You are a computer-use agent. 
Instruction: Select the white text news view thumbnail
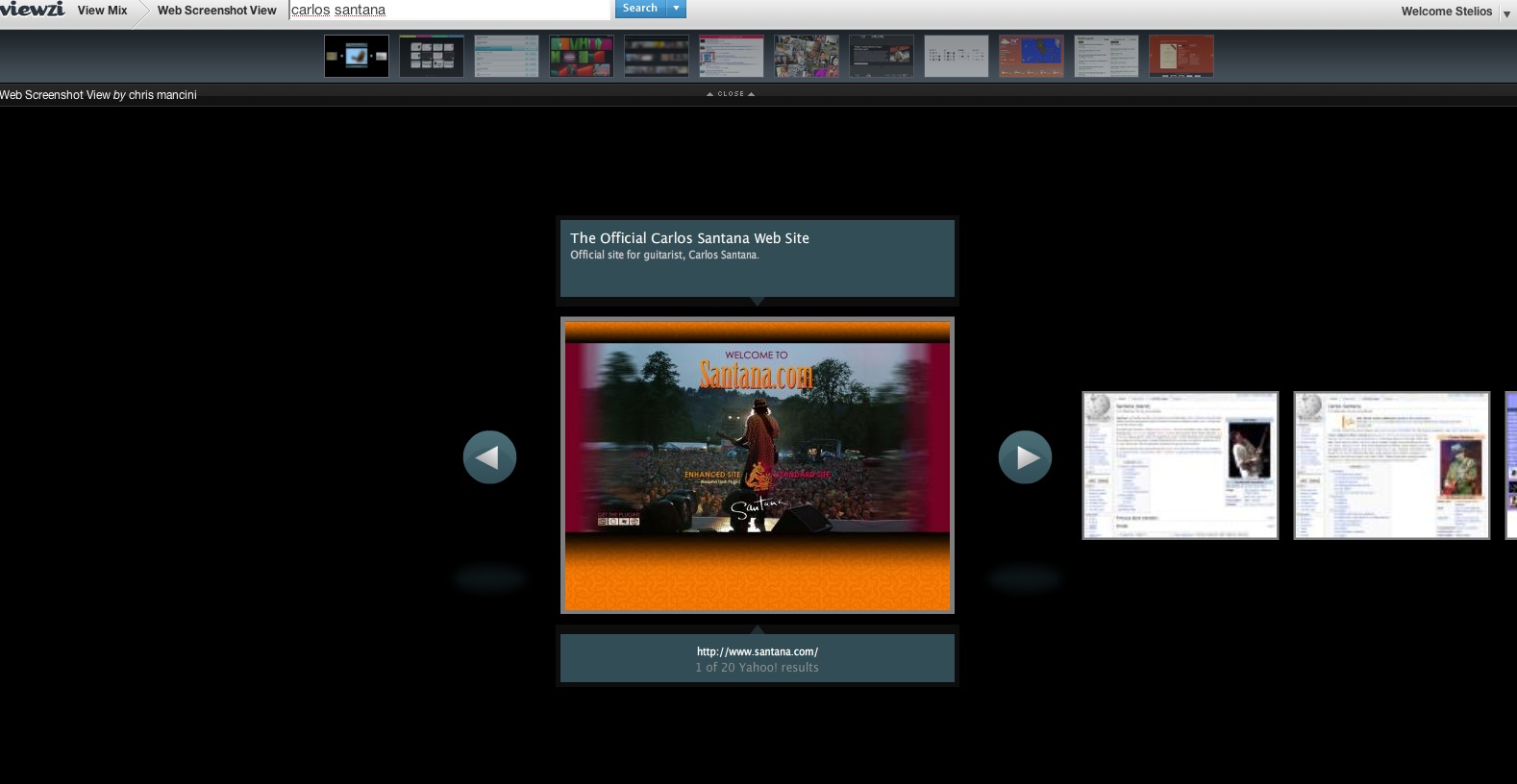(1107, 56)
